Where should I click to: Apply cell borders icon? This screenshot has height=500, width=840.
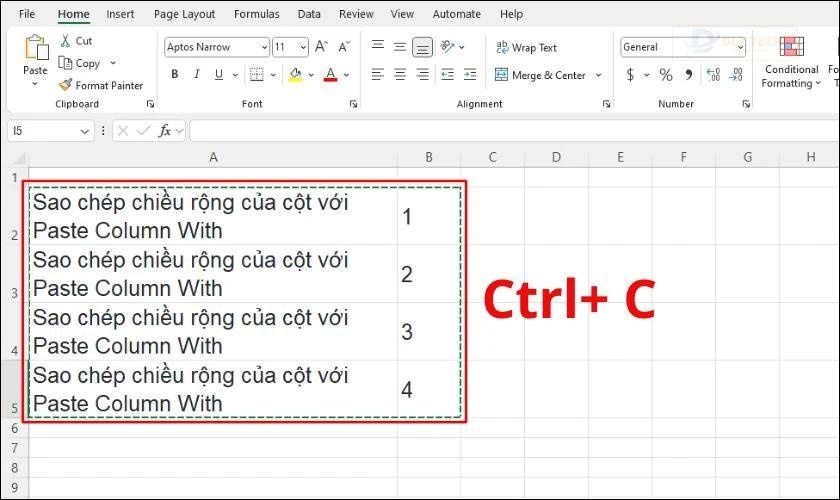(x=257, y=74)
